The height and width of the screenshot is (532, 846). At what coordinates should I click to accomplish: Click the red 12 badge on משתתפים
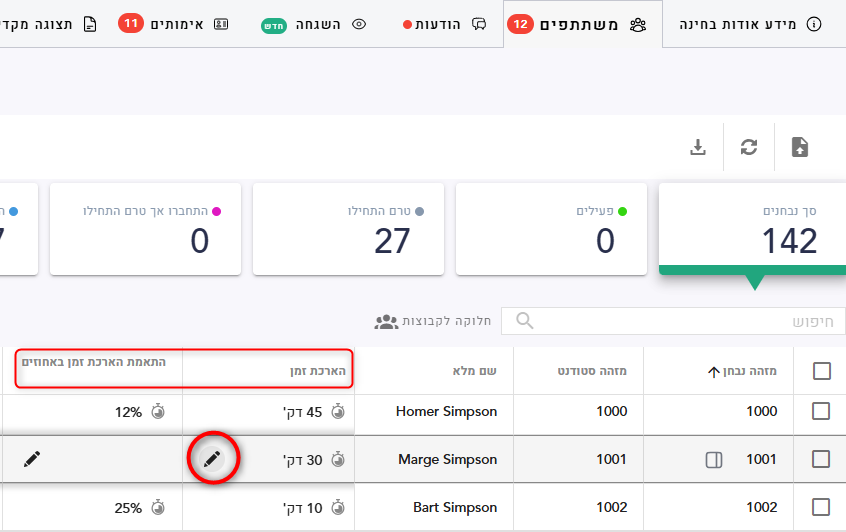[520, 24]
